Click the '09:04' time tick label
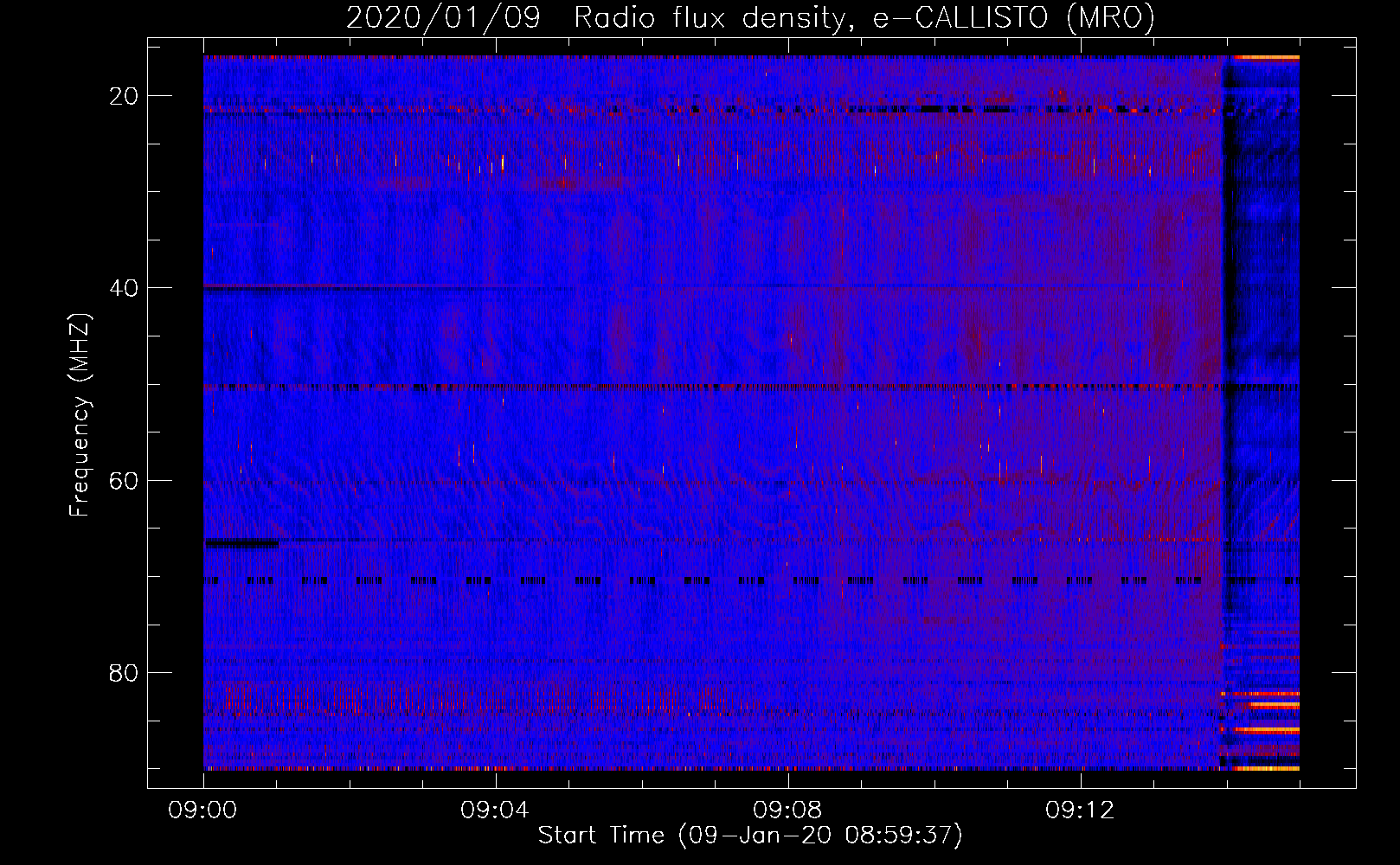Viewport: 1400px width, 865px height. click(x=495, y=810)
